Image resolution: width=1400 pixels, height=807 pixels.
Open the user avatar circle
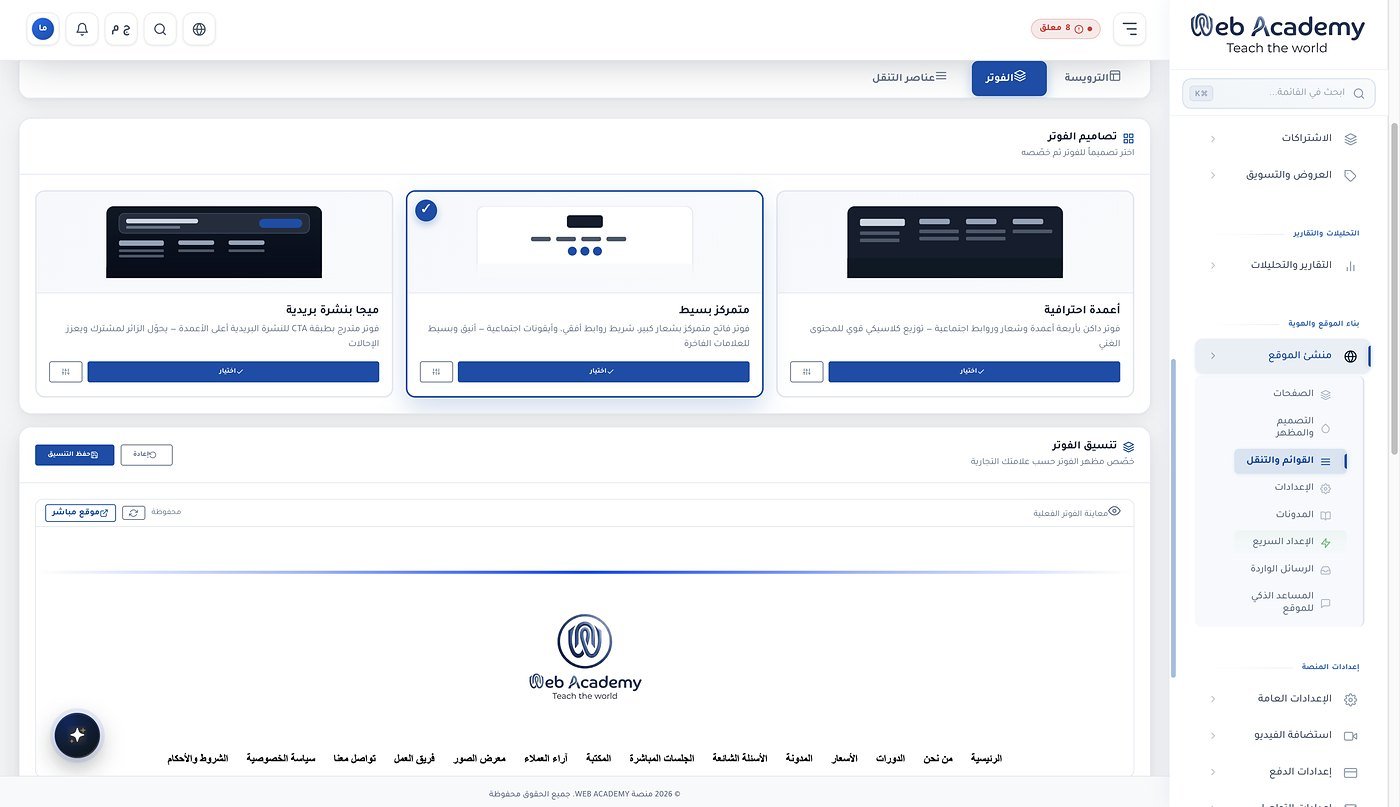click(x=43, y=29)
